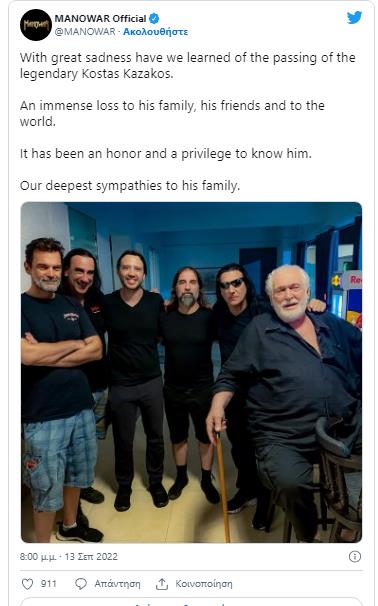The width and height of the screenshot is (378, 606).
Task: Click the Twitter bird logo
Action: [354, 17]
